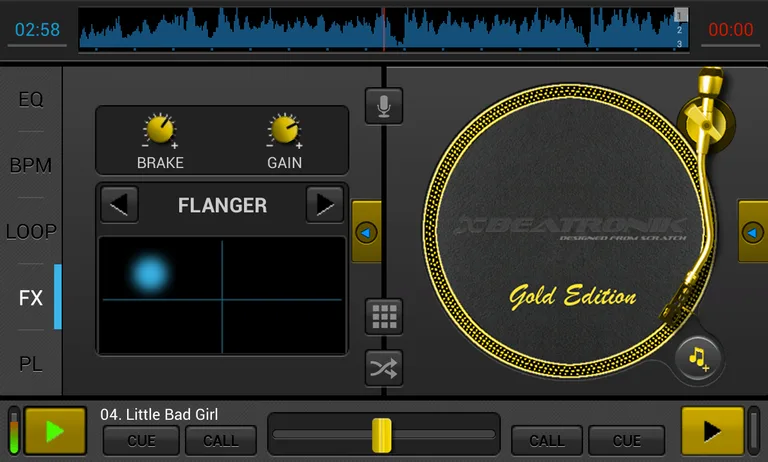Select waveform cue marker 2
Viewport: 768px width, 462px height.
coord(679,30)
